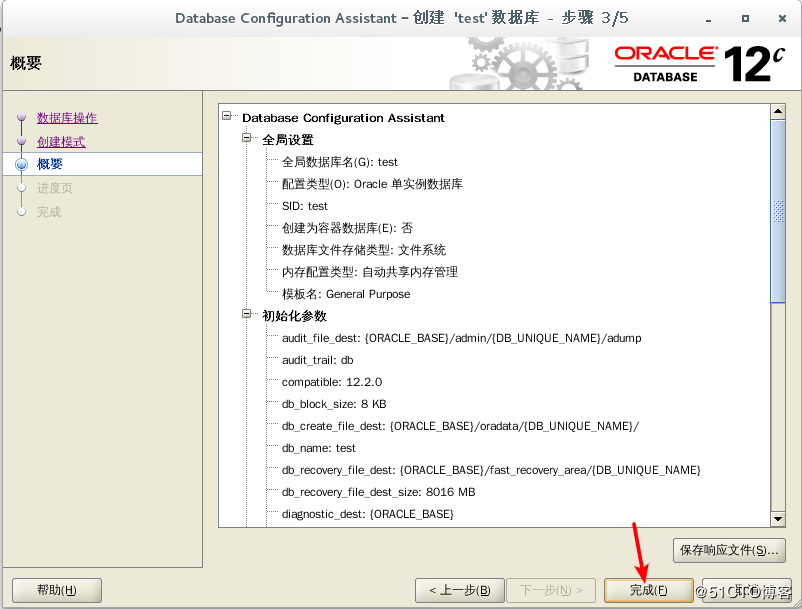Close the Database Configuration Assistant window

coord(782,18)
